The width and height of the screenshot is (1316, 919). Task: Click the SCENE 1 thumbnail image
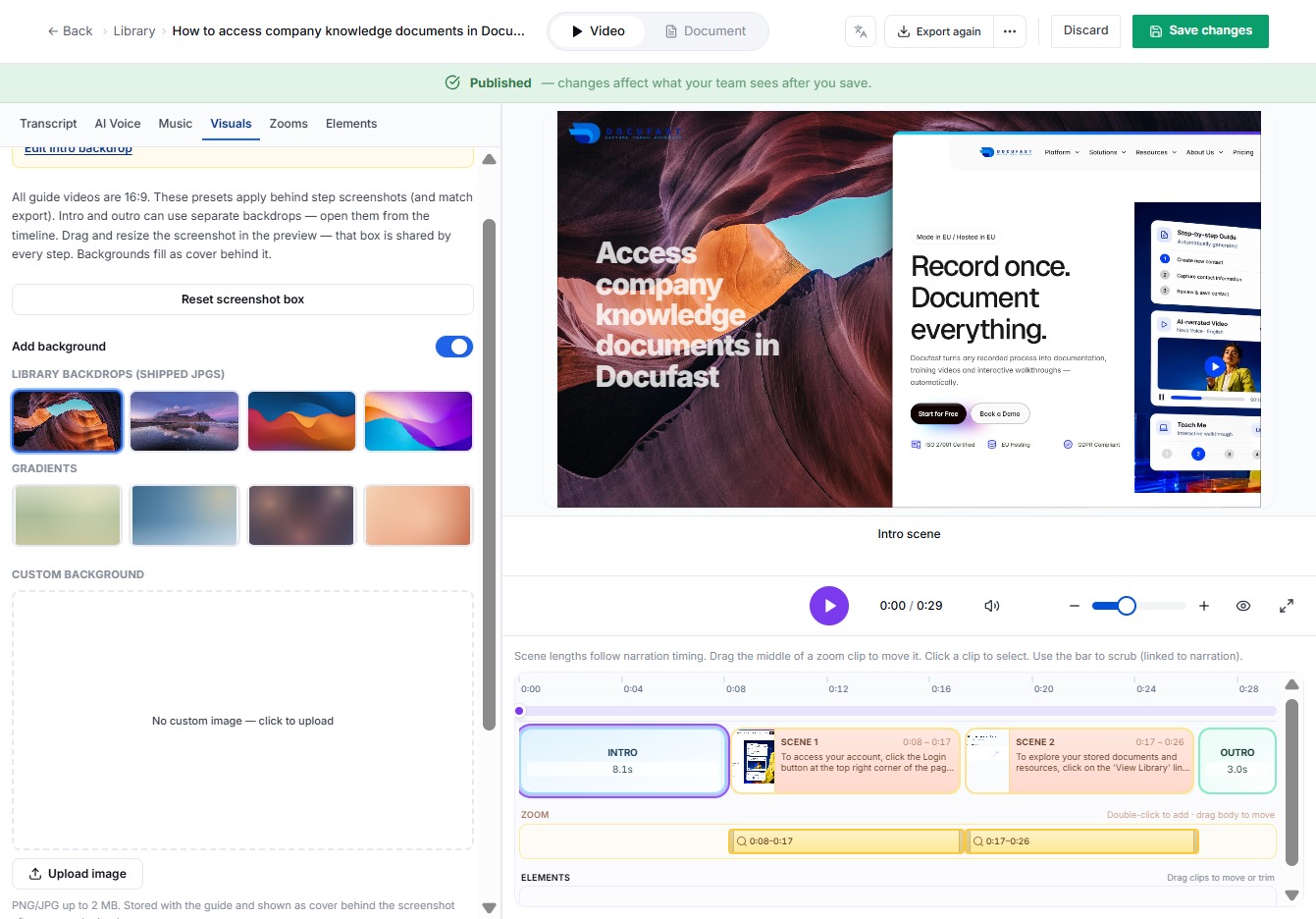pyautogui.click(x=755, y=761)
